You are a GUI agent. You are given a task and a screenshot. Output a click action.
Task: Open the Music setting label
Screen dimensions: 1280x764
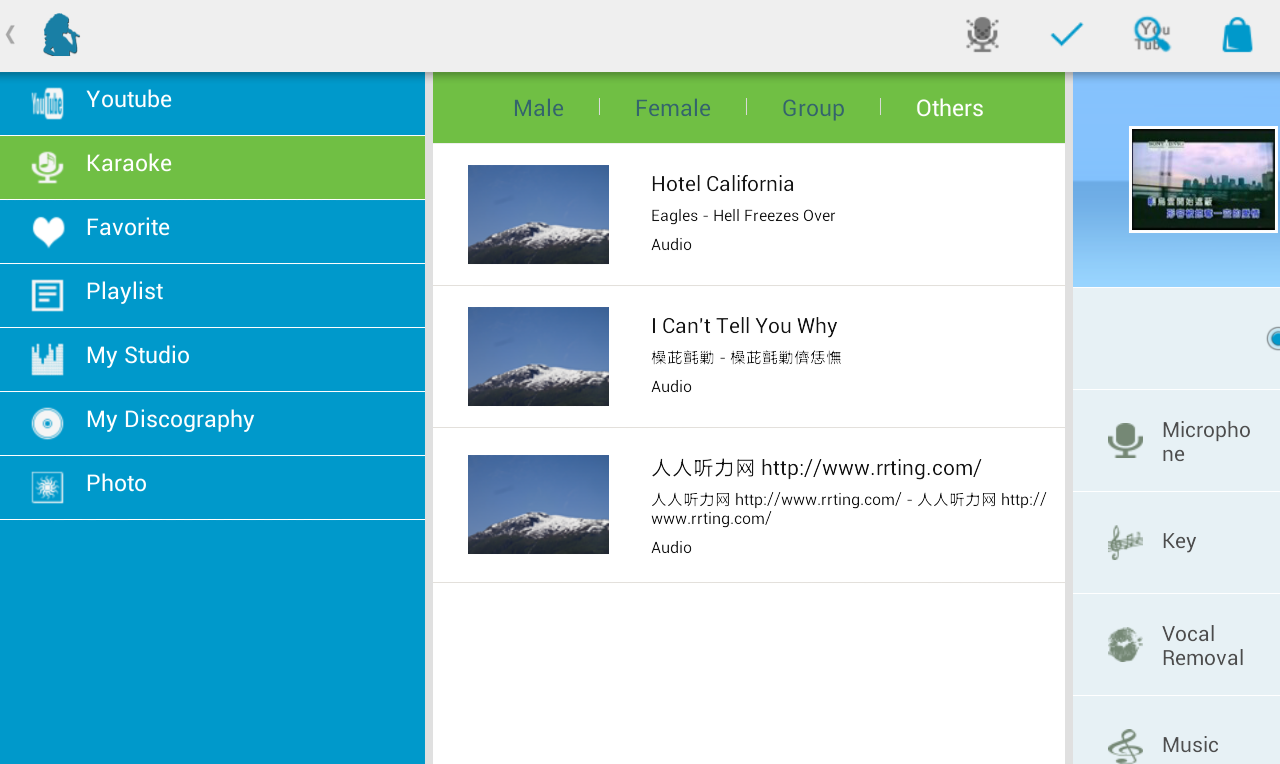point(1190,745)
